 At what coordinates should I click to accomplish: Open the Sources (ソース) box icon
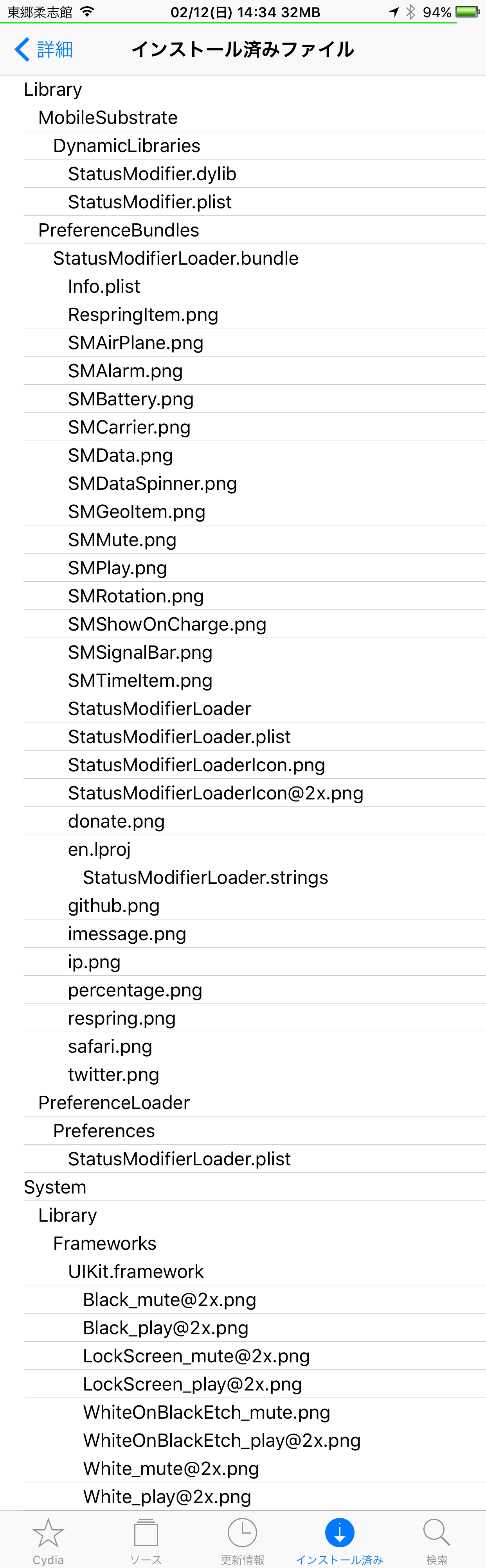click(146, 1532)
